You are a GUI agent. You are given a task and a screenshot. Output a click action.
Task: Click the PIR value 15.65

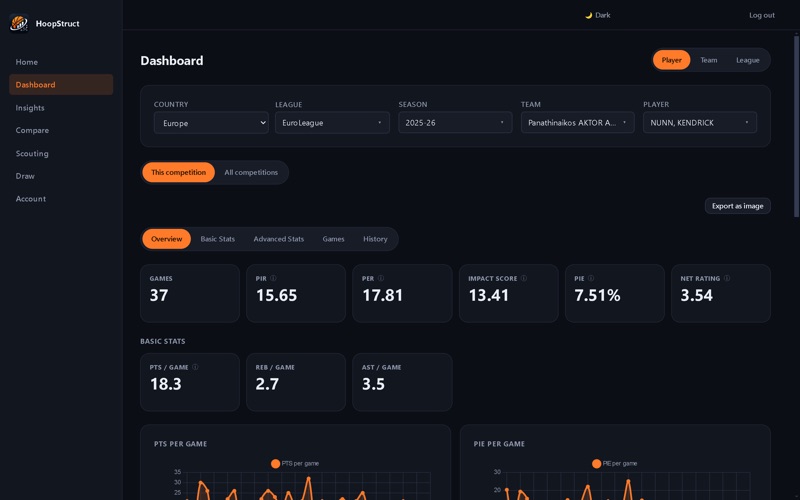click(x=277, y=295)
